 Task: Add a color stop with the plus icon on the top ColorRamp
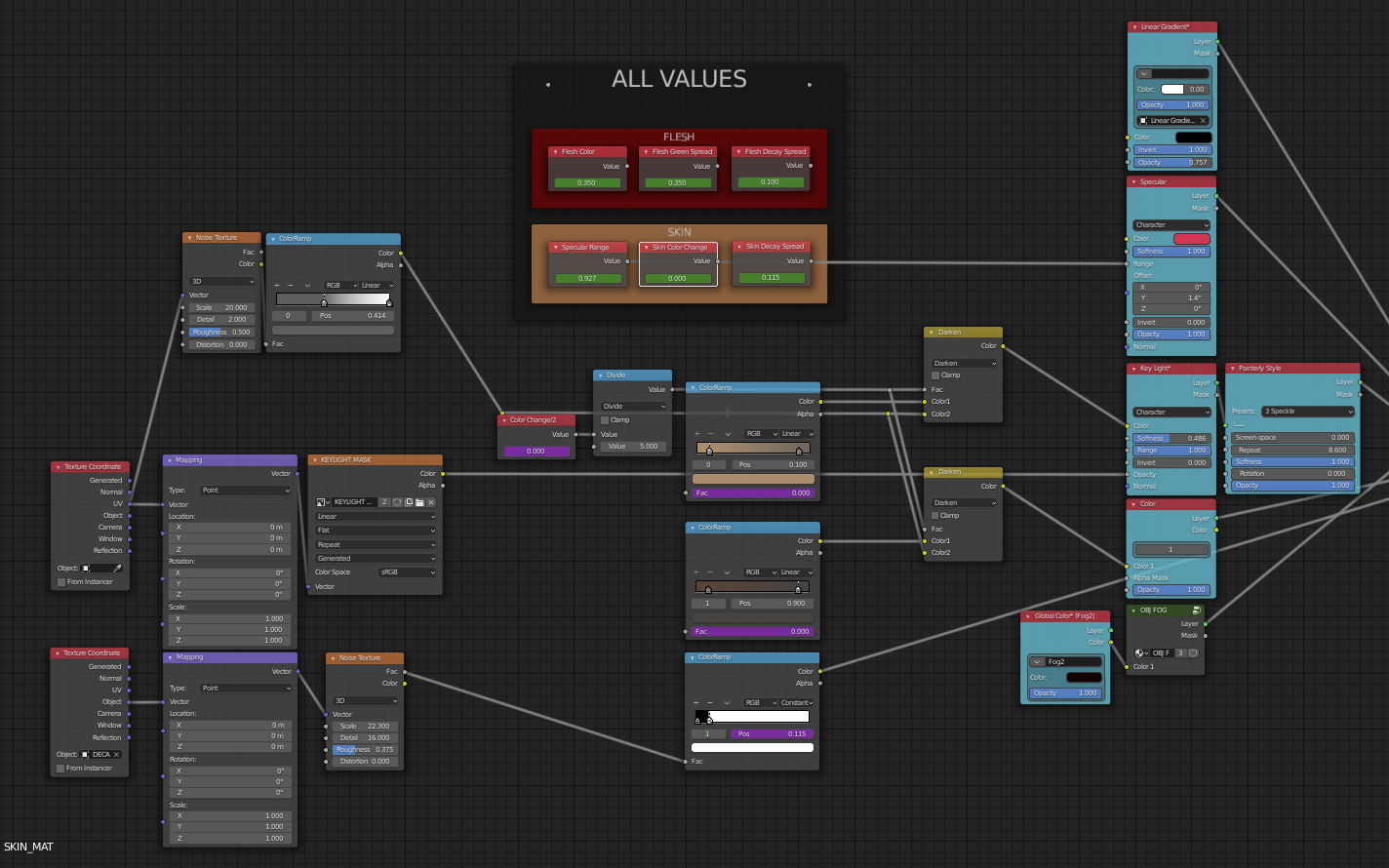(277, 285)
